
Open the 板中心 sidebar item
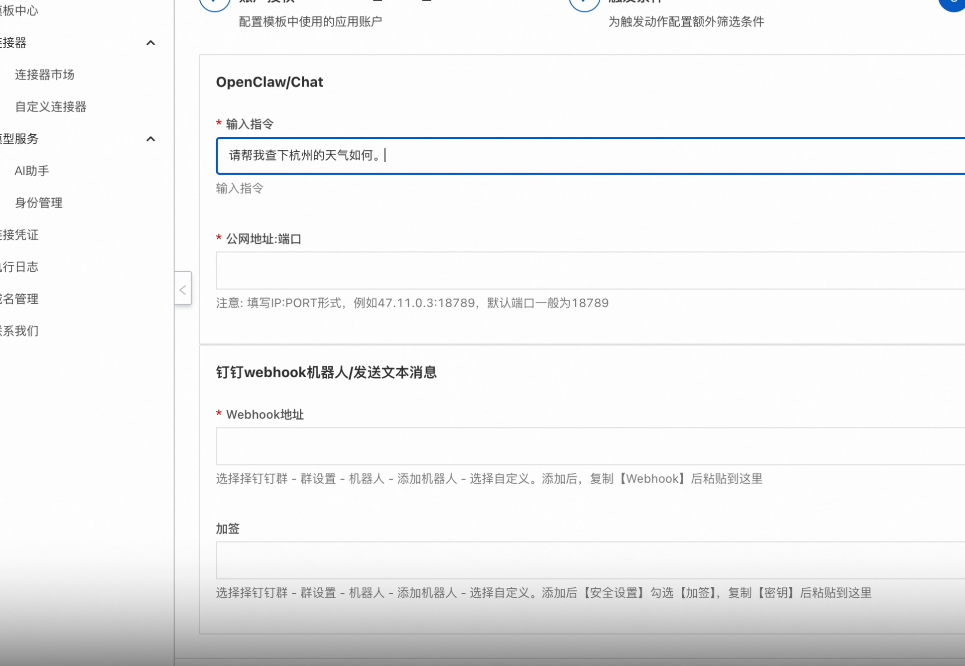[19, 10]
